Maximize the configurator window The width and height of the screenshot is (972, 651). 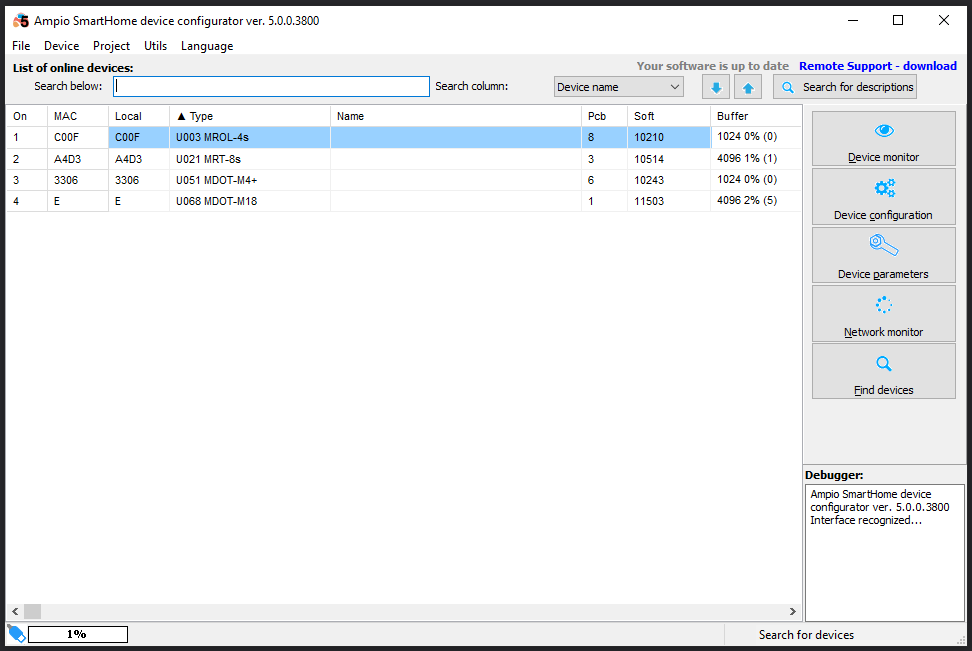pyautogui.click(x=898, y=20)
